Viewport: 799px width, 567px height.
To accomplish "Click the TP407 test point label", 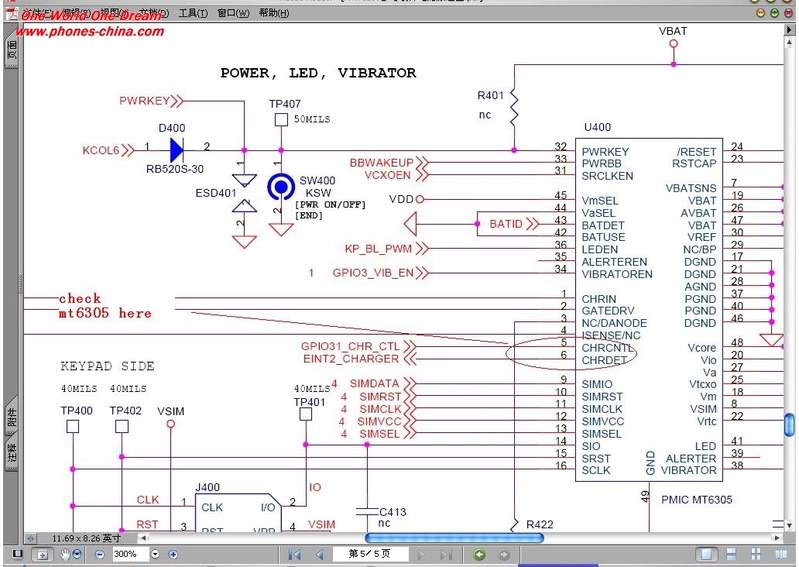I will click(x=285, y=104).
